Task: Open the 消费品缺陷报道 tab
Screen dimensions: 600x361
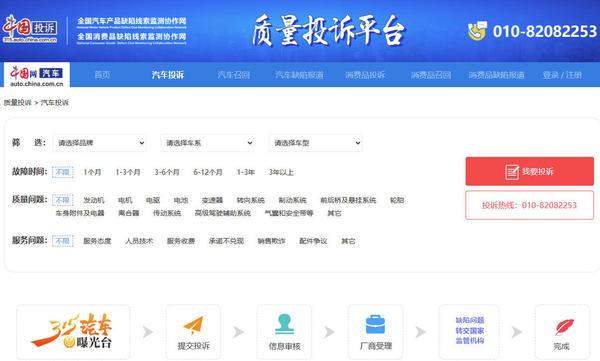Action: [x=496, y=75]
